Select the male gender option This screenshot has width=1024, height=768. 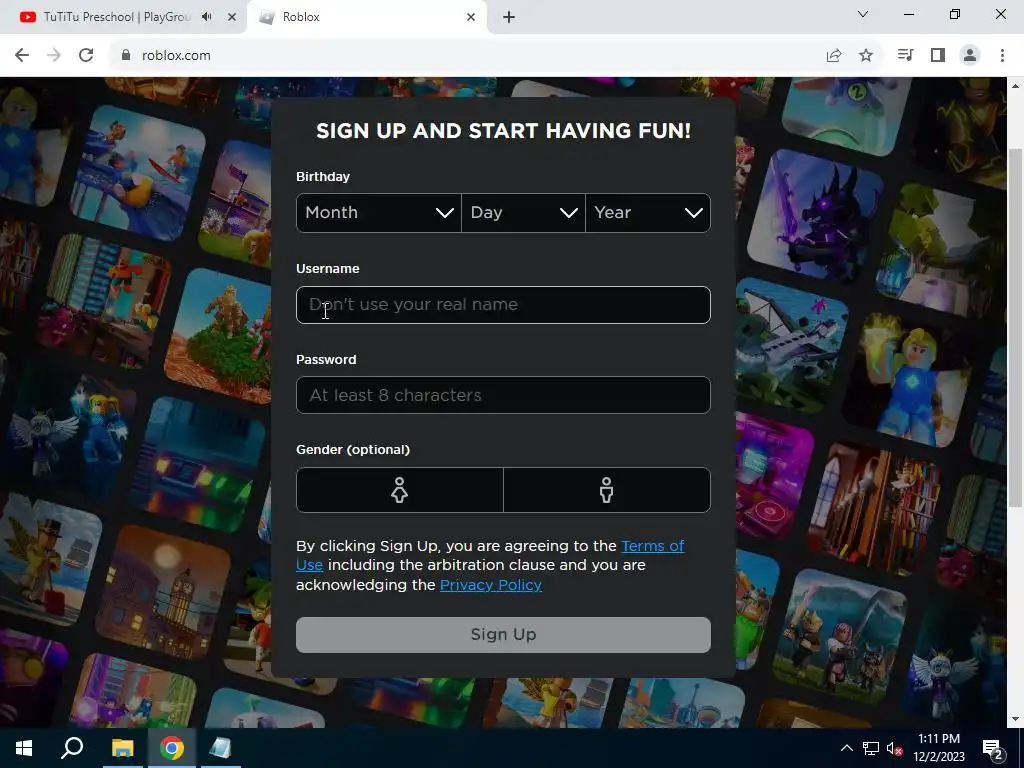point(607,490)
